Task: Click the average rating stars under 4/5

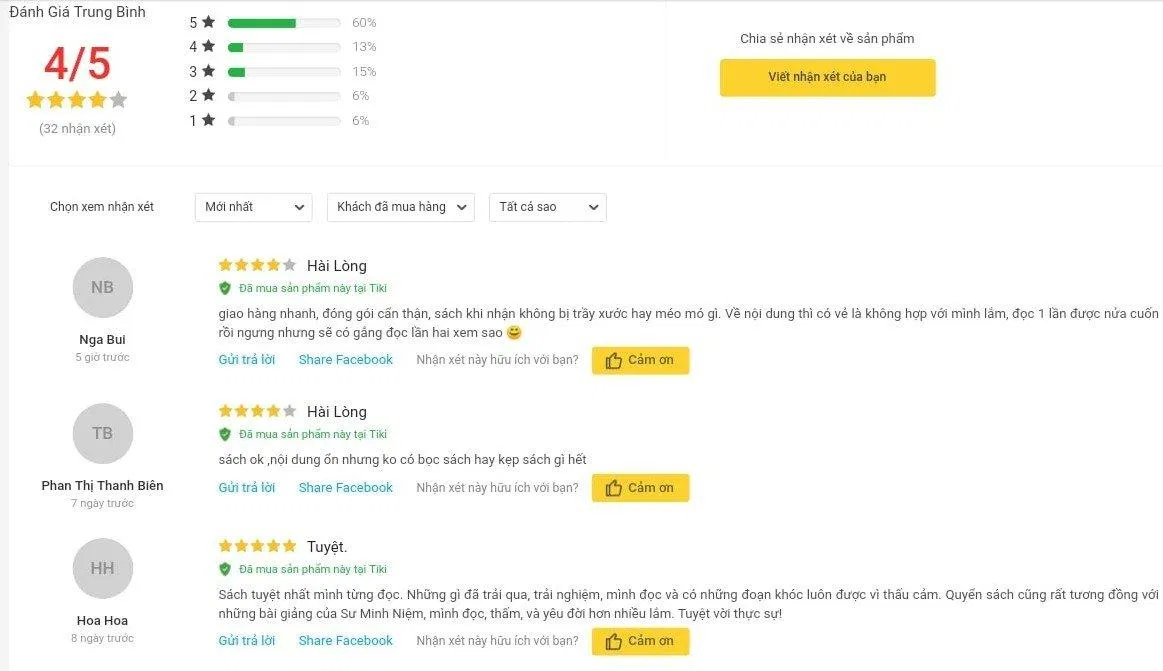Action: 77,100
